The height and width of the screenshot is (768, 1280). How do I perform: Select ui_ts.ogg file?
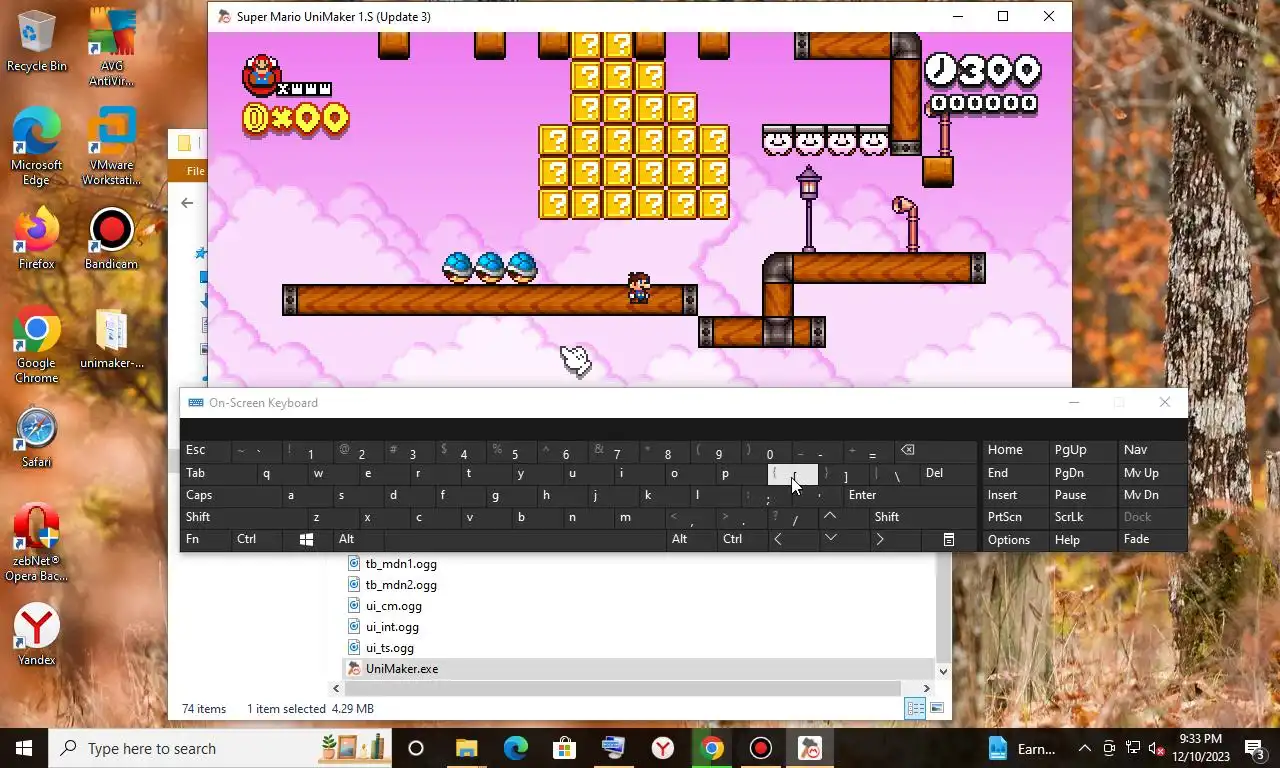coord(389,648)
